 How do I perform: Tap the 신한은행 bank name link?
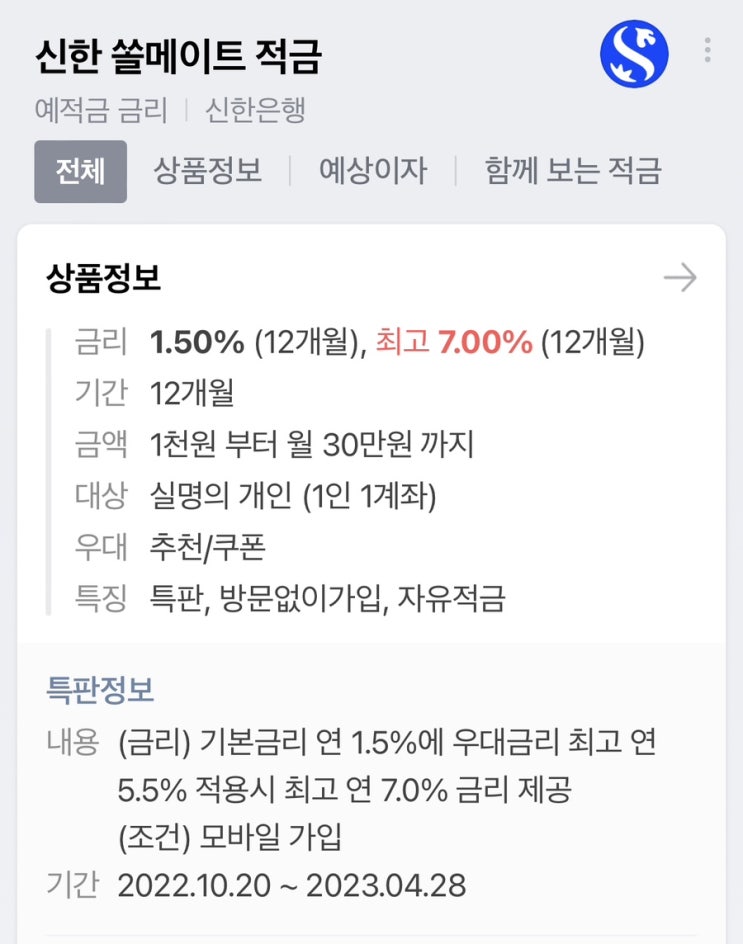(255, 110)
